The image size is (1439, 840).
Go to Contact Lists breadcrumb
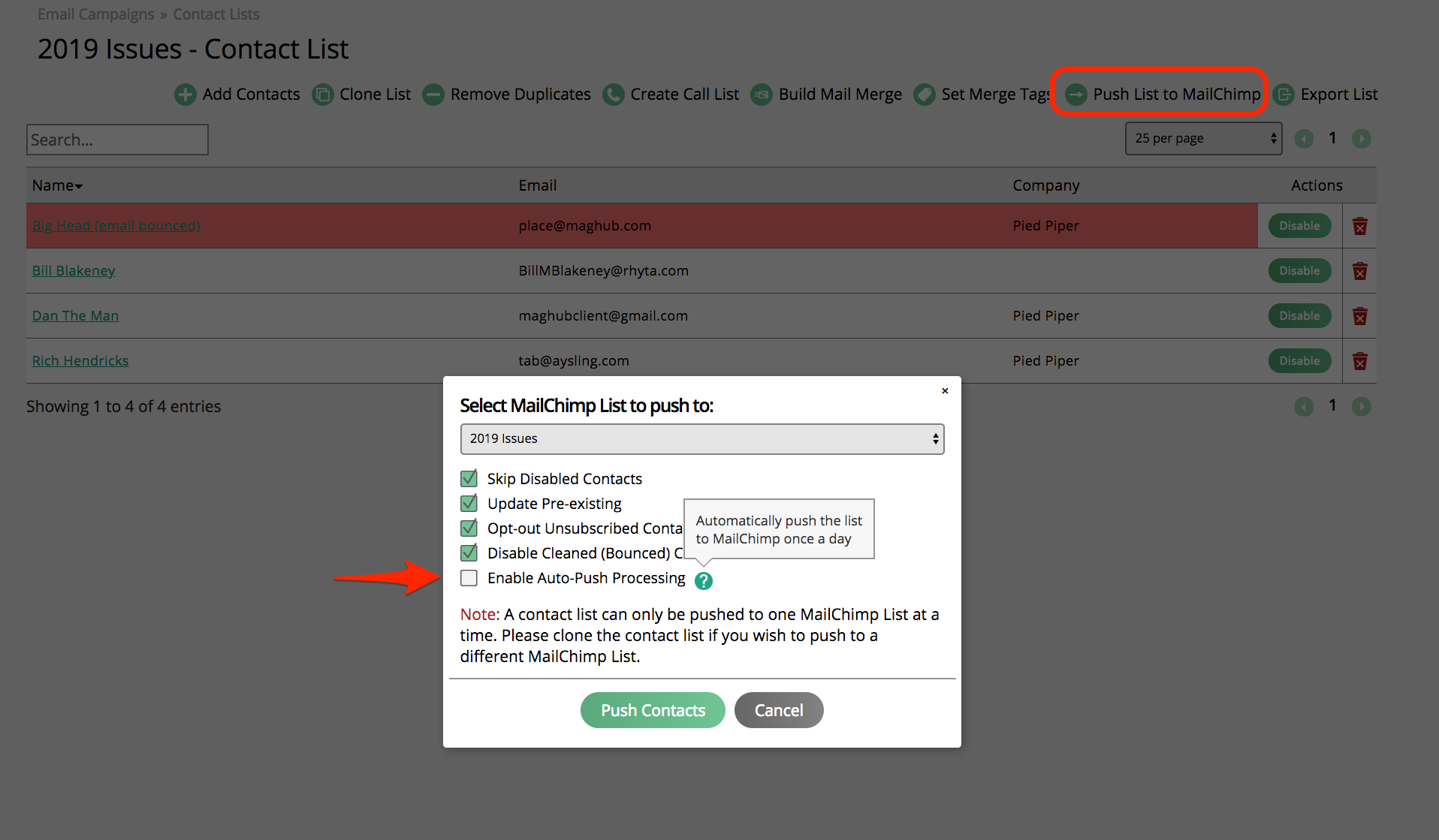[x=216, y=14]
